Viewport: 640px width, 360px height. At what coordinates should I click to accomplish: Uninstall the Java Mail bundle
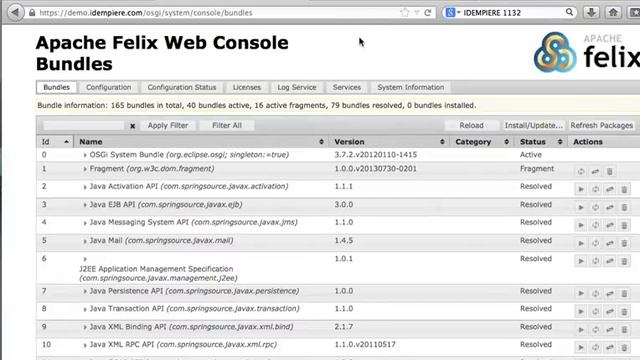coord(624,243)
